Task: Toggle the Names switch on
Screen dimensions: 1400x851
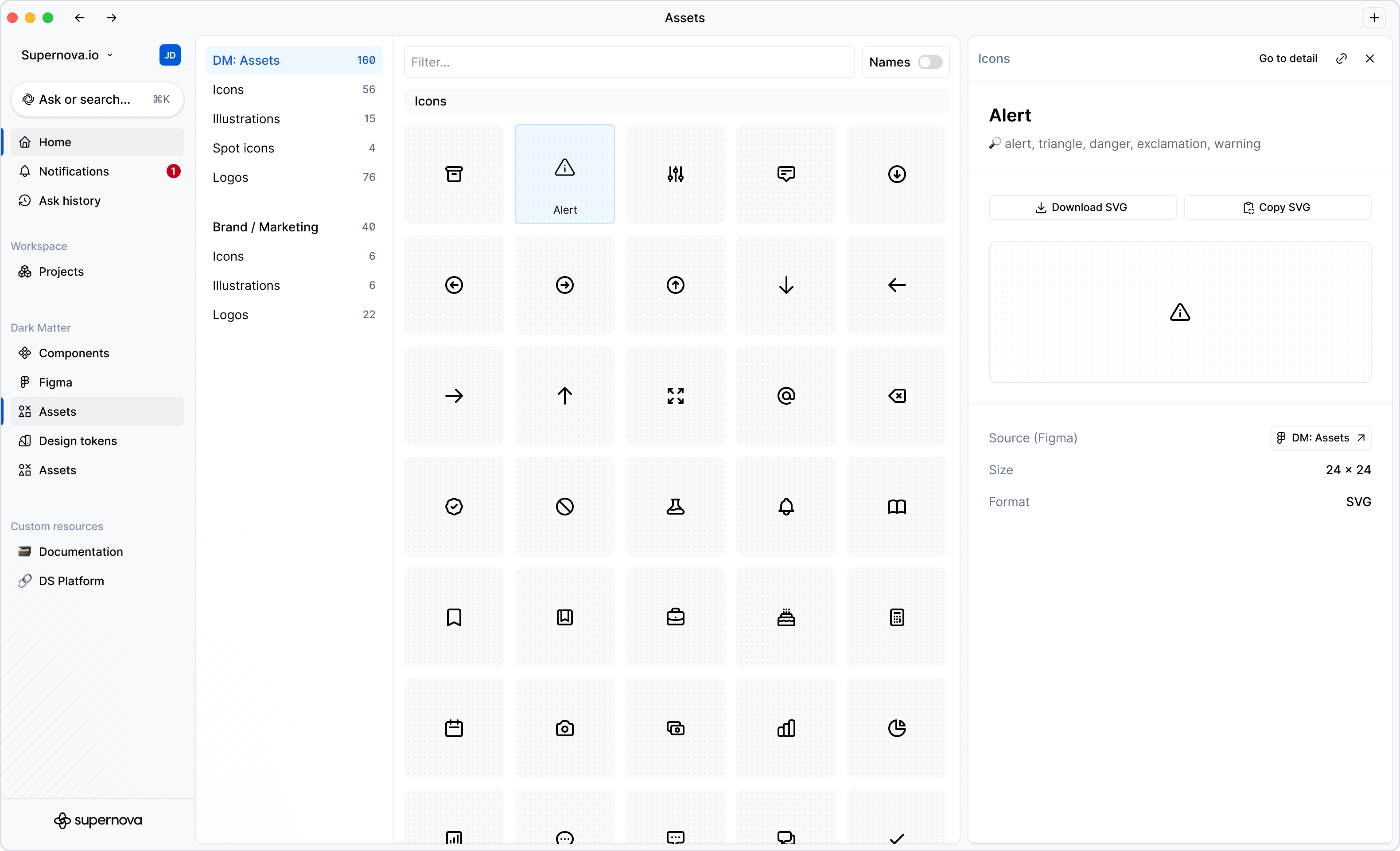Action: pos(929,62)
